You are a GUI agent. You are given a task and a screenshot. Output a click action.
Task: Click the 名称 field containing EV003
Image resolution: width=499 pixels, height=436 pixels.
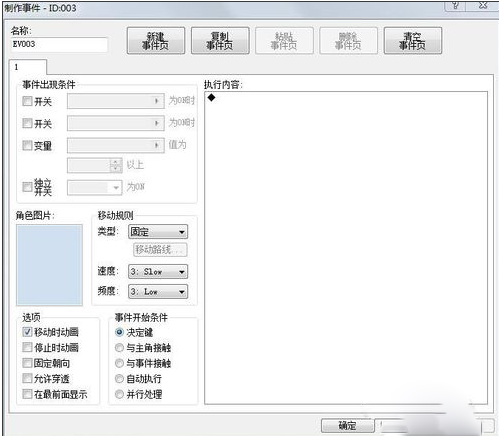point(59,44)
